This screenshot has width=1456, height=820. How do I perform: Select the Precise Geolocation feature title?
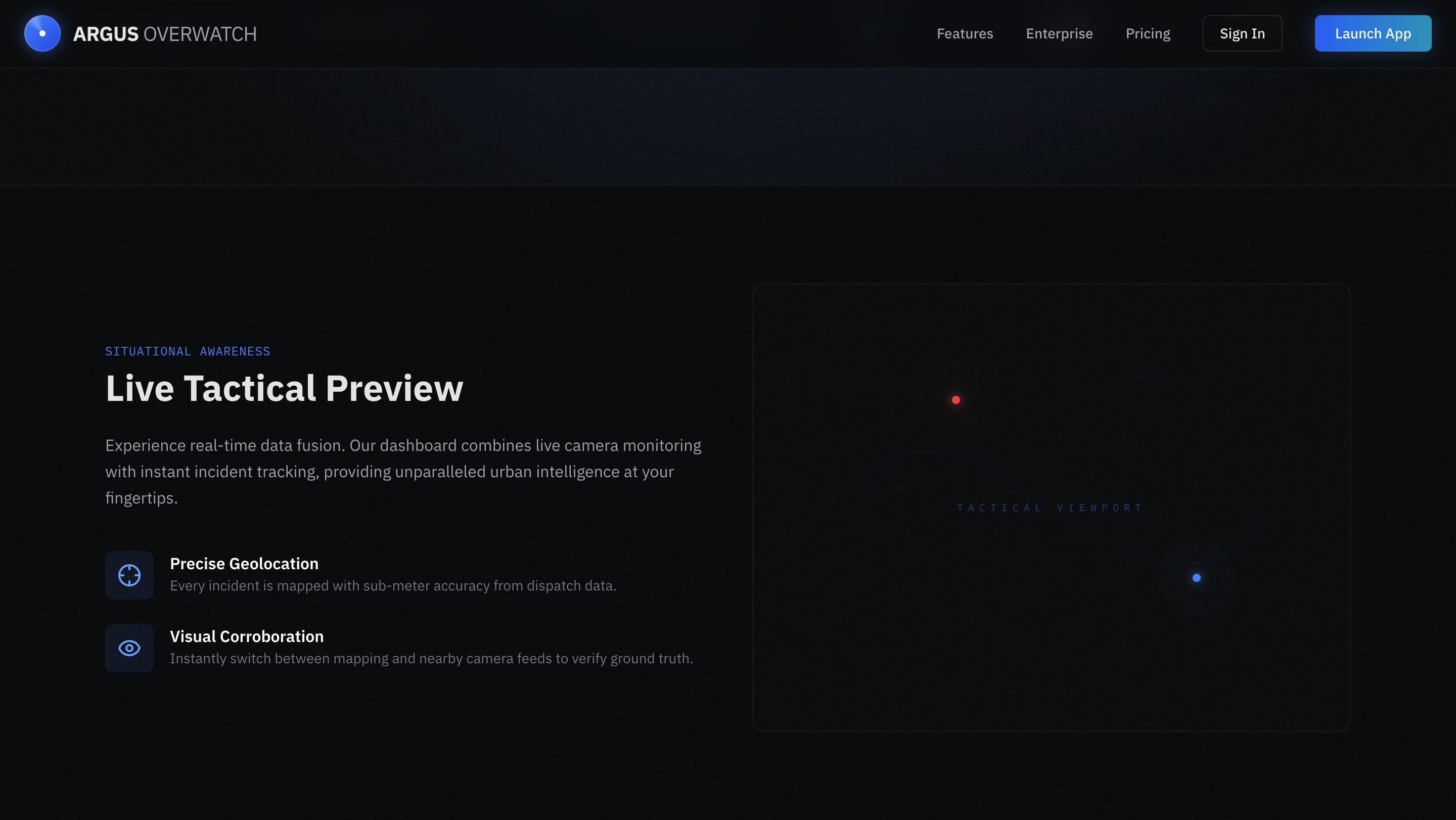(x=244, y=563)
